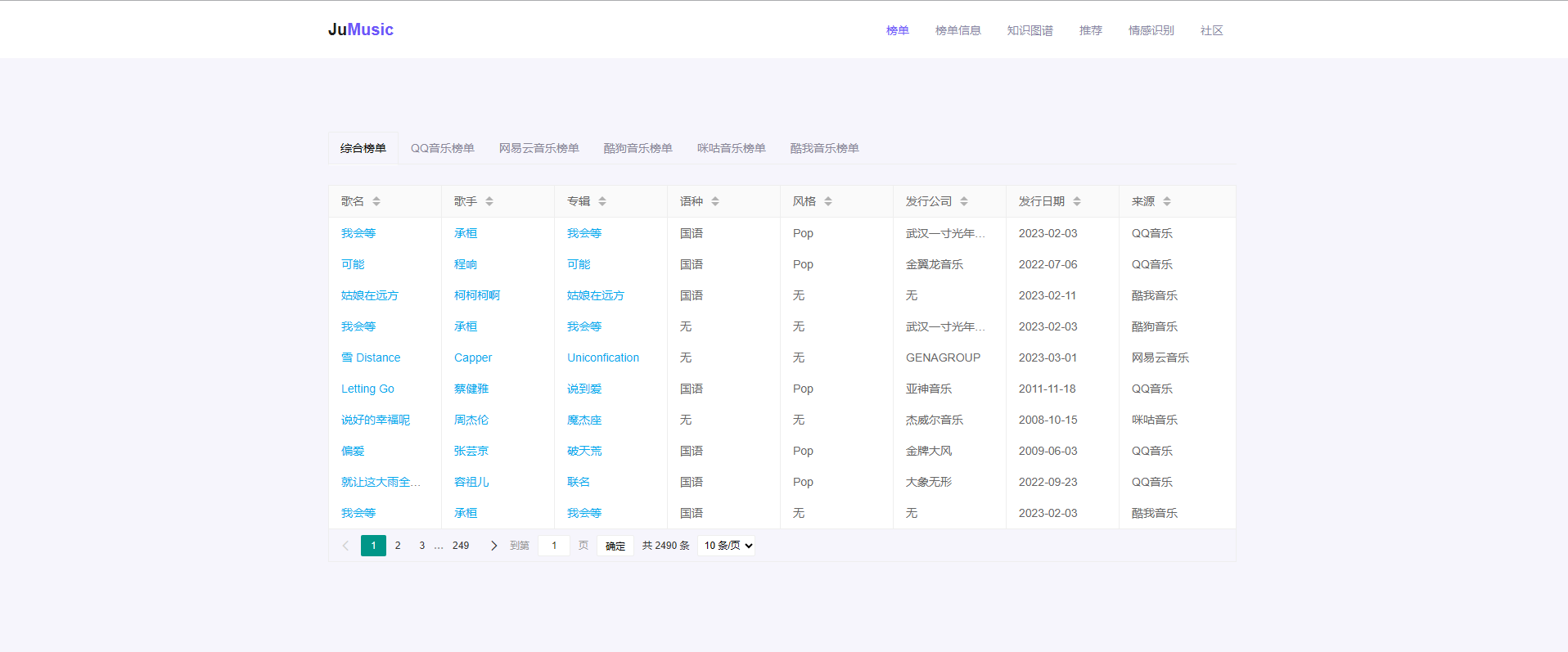Open 推荐 in top navigation

click(1091, 30)
